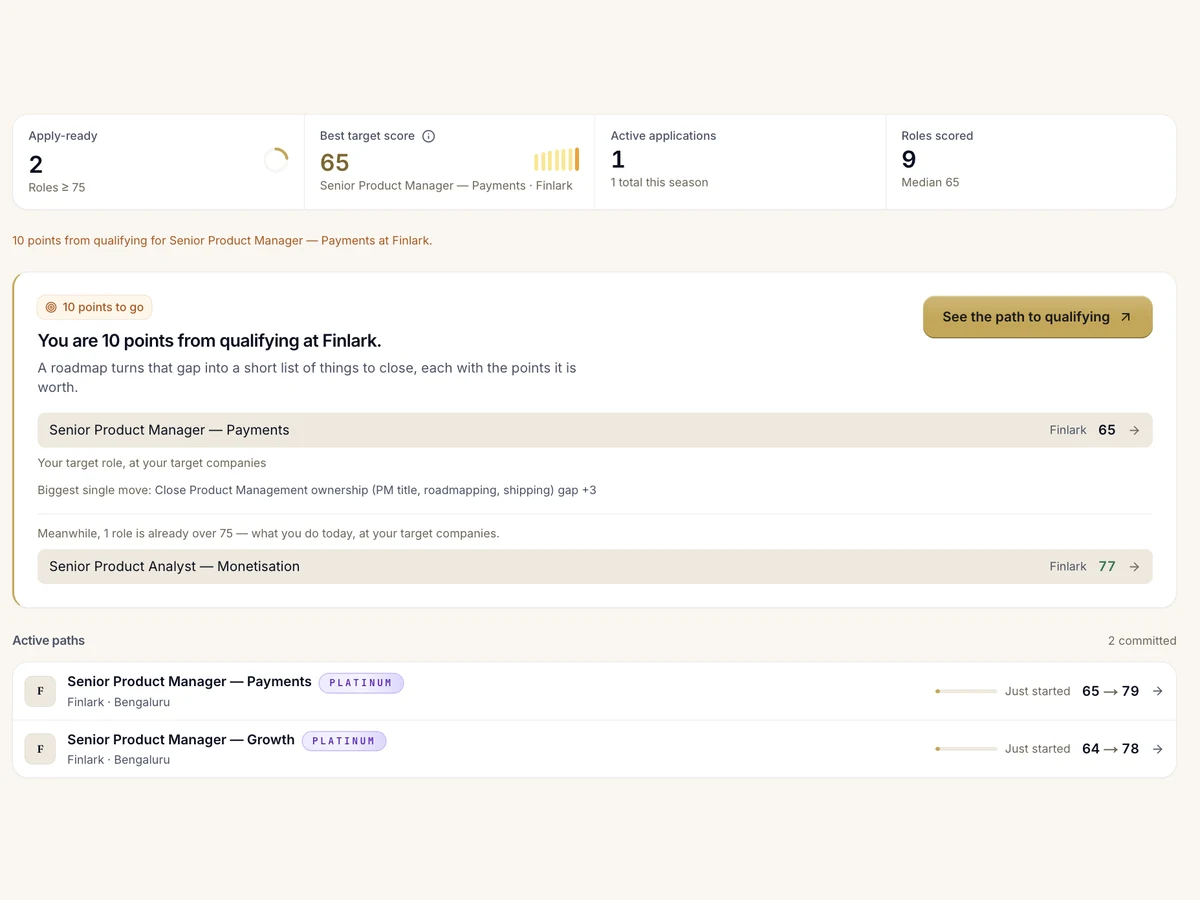Screen dimensions: 1200x900
Task: Click See the path to qualifying button
Action: [1037, 317]
